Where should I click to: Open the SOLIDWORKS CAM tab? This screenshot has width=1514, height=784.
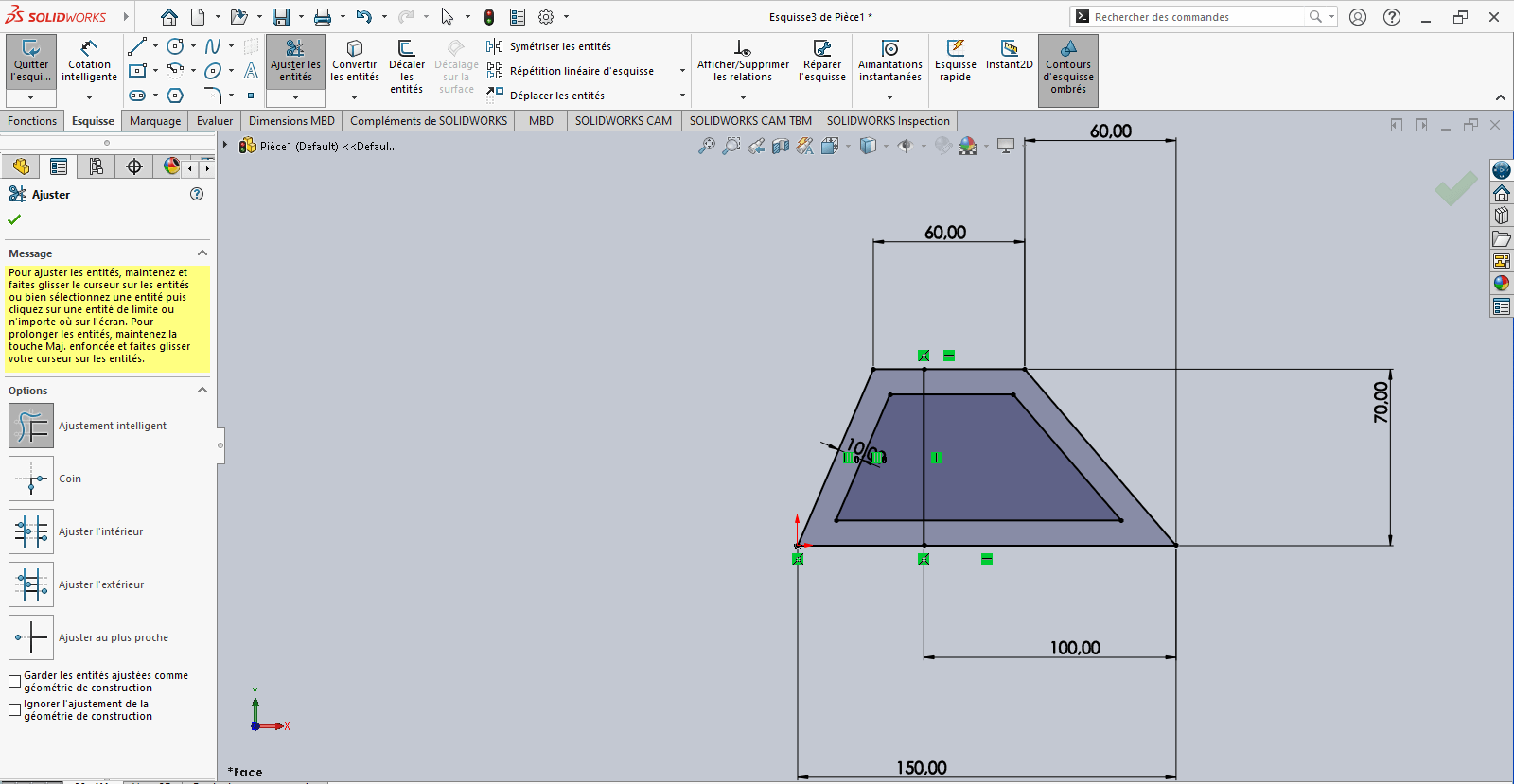pyautogui.click(x=623, y=121)
